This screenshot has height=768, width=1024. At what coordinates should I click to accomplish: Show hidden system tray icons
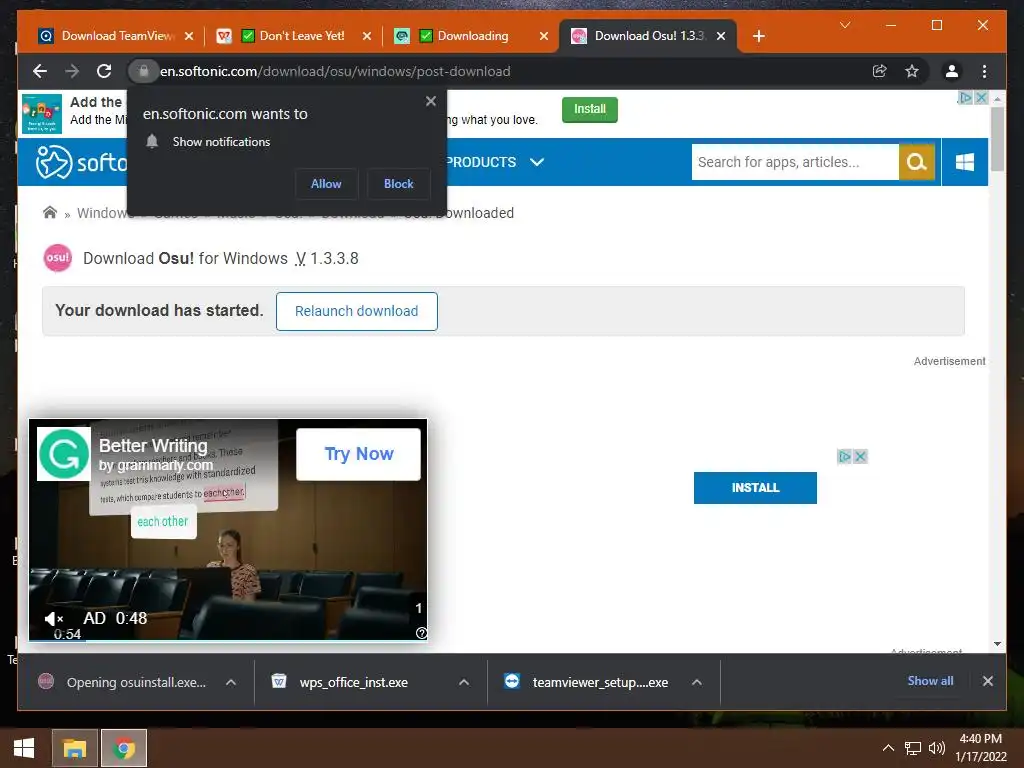[x=888, y=748]
